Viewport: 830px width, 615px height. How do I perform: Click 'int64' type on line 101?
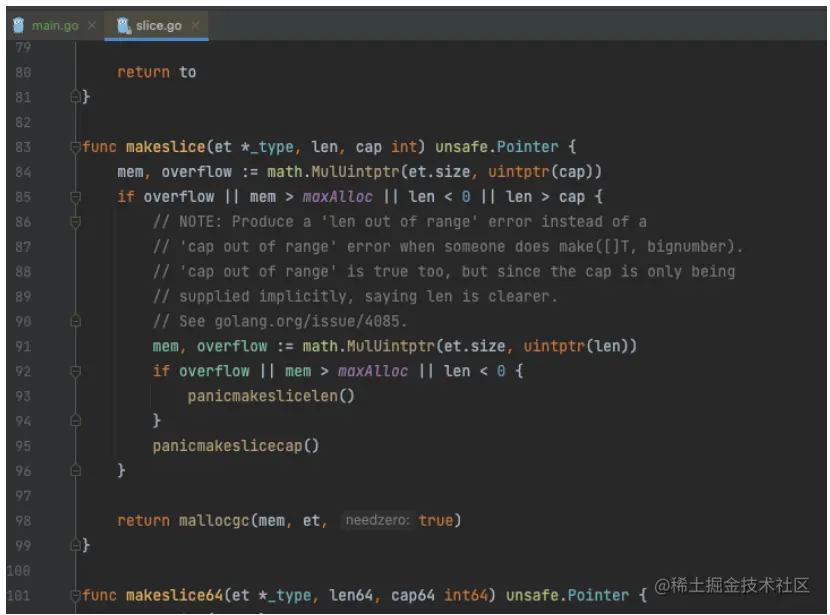[466, 595]
